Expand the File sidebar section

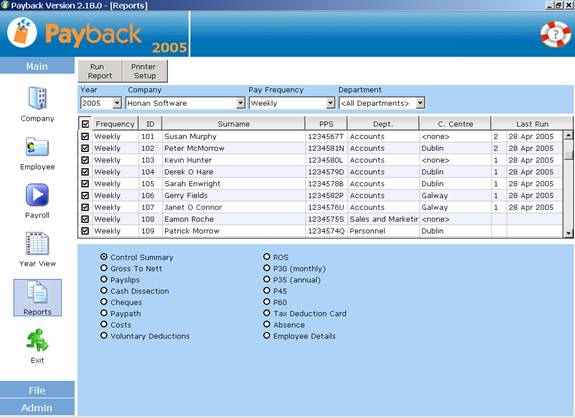(x=37, y=390)
